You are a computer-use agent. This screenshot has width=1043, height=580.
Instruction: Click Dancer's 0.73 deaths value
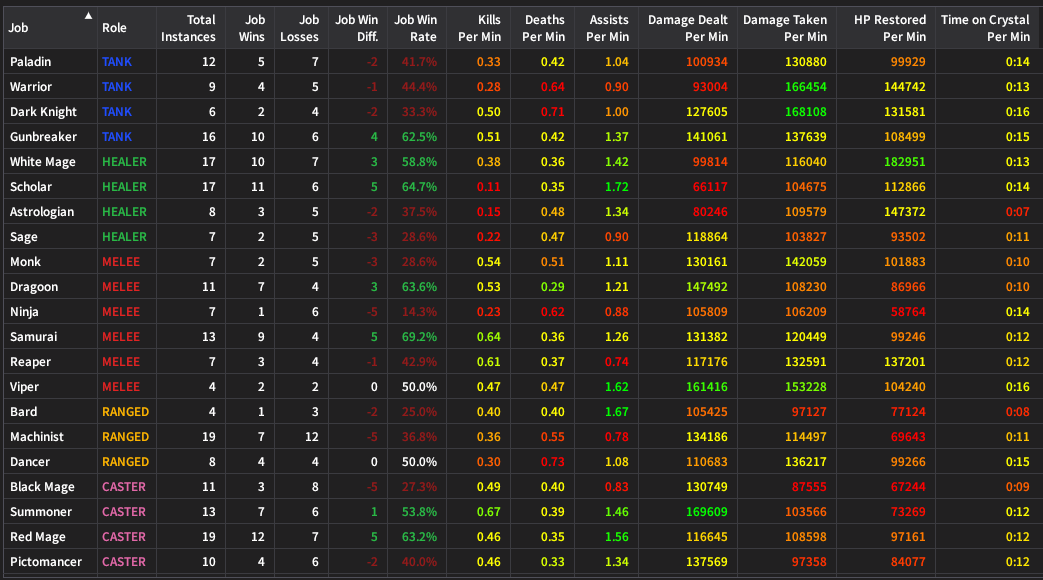pos(553,462)
